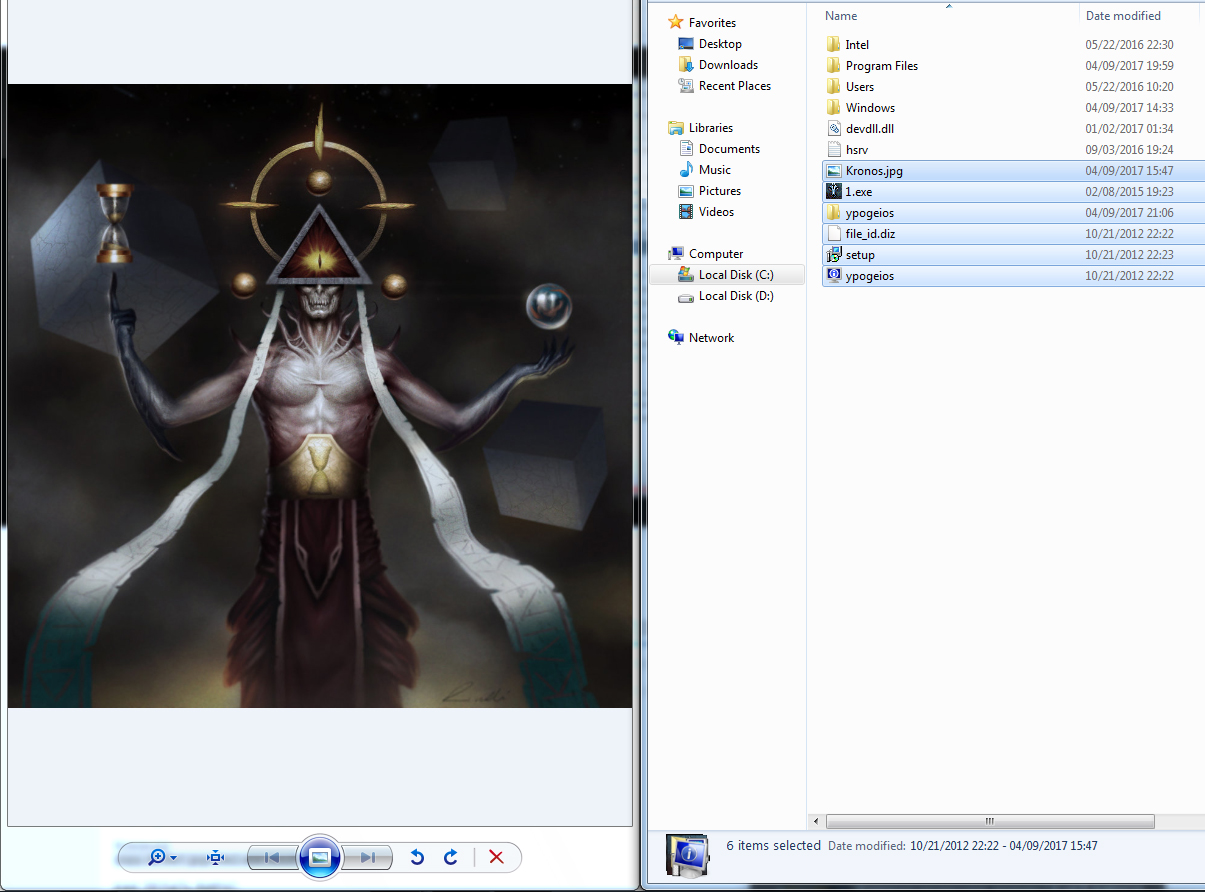Image resolution: width=1205 pixels, height=892 pixels.
Task: Rotate the image clockwise
Action: click(x=451, y=857)
